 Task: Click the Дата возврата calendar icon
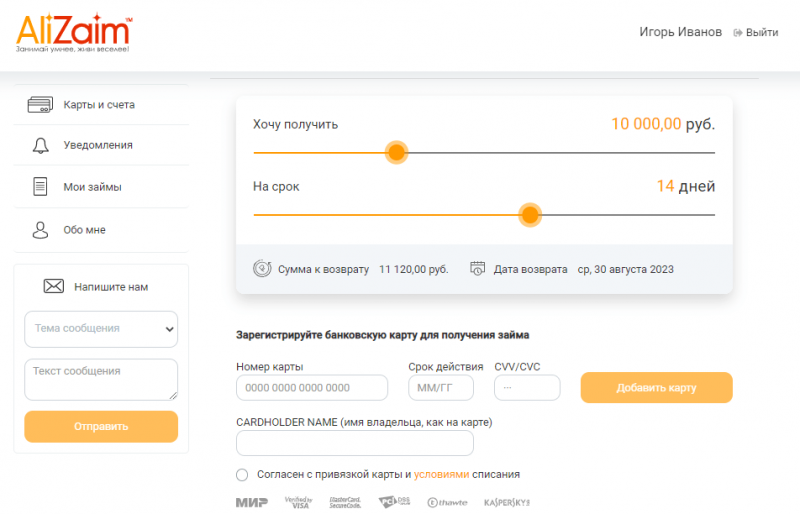pos(478,269)
